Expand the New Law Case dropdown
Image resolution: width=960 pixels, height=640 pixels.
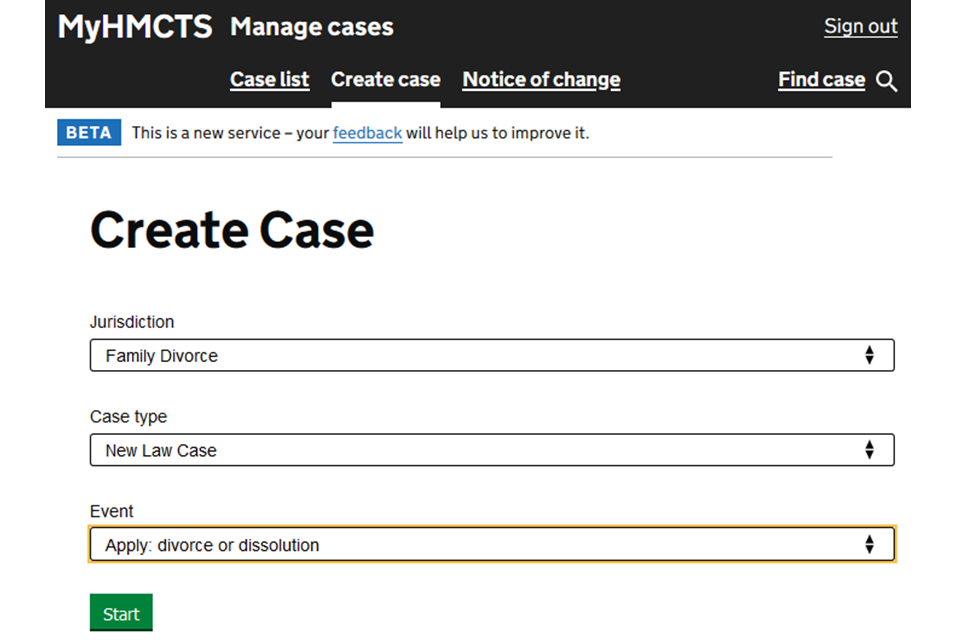point(491,450)
